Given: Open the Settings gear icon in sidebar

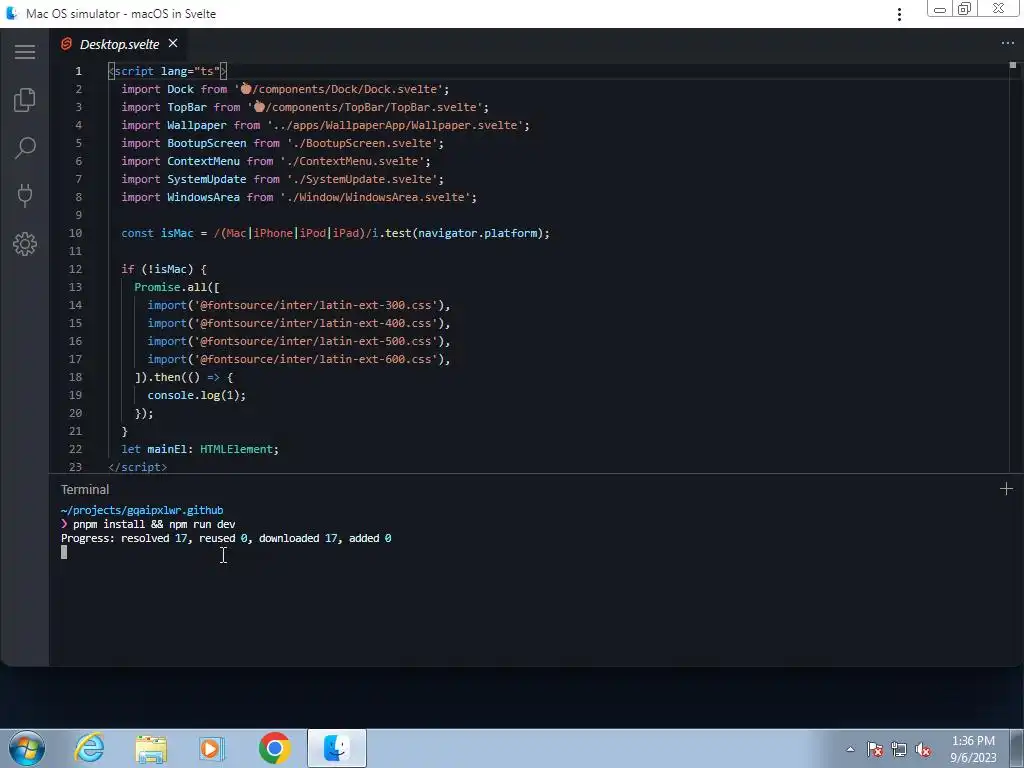Looking at the screenshot, I should tap(25, 244).
